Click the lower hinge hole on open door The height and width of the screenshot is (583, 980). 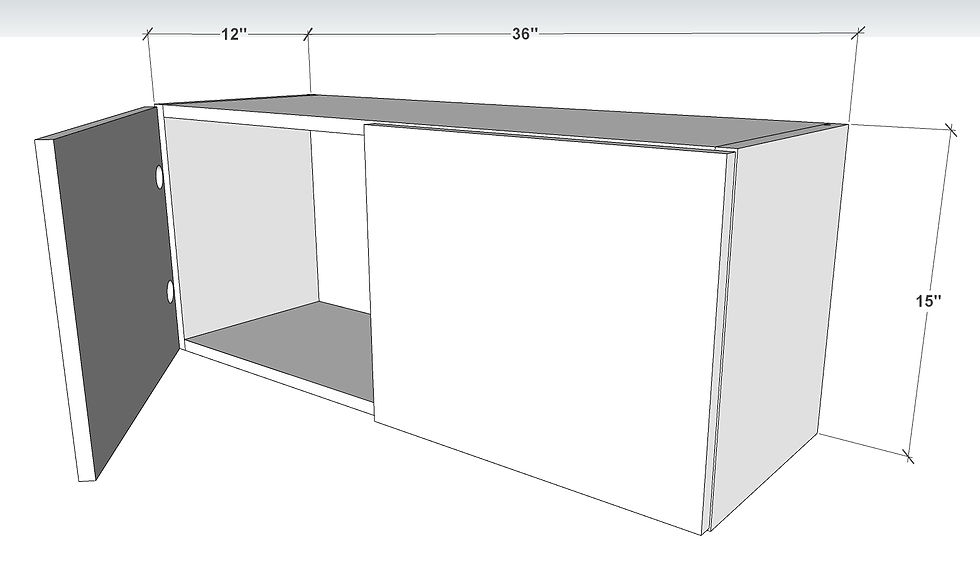(x=170, y=292)
